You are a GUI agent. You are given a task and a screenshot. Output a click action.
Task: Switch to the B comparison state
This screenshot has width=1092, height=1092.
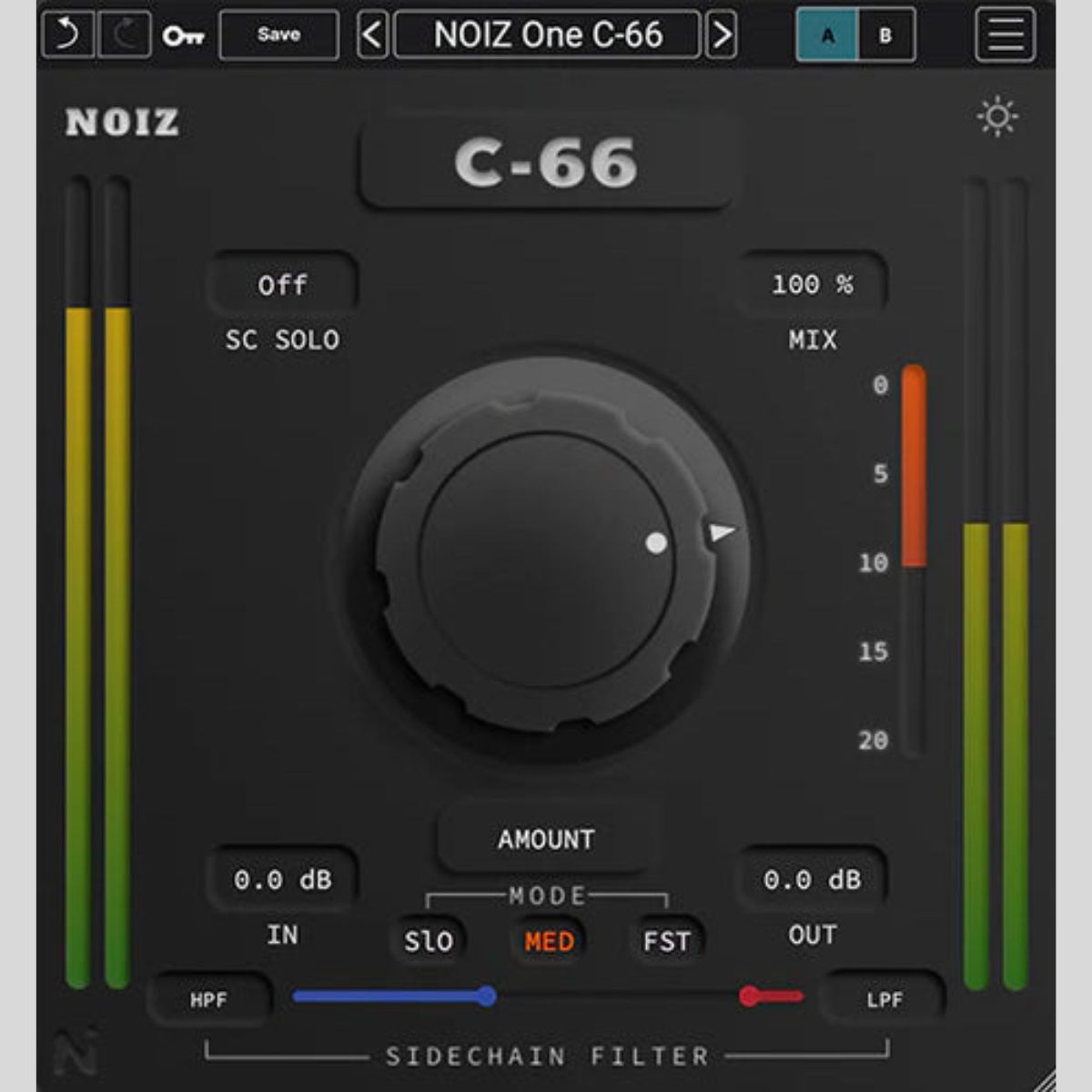pyautogui.click(x=885, y=36)
